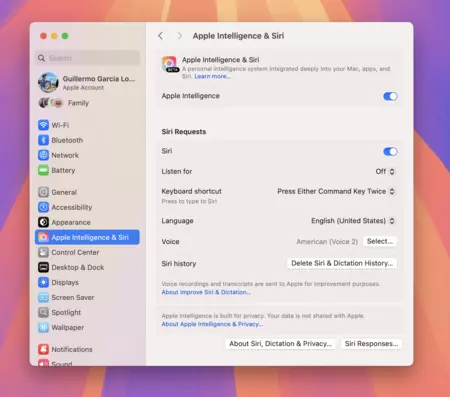Click the Family avatars icon
Image resolution: width=450 pixels, height=397 pixels.
coord(51,103)
